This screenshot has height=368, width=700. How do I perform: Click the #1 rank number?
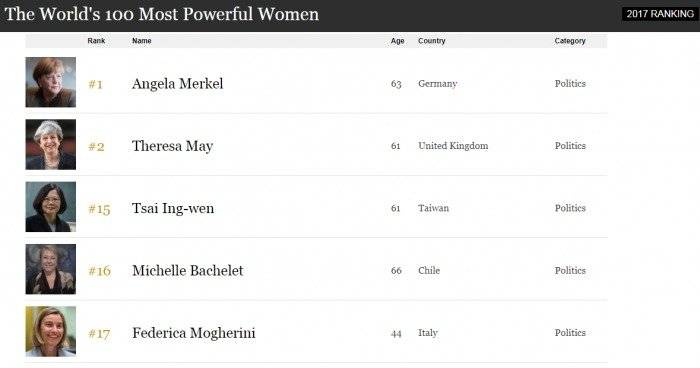click(x=96, y=84)
